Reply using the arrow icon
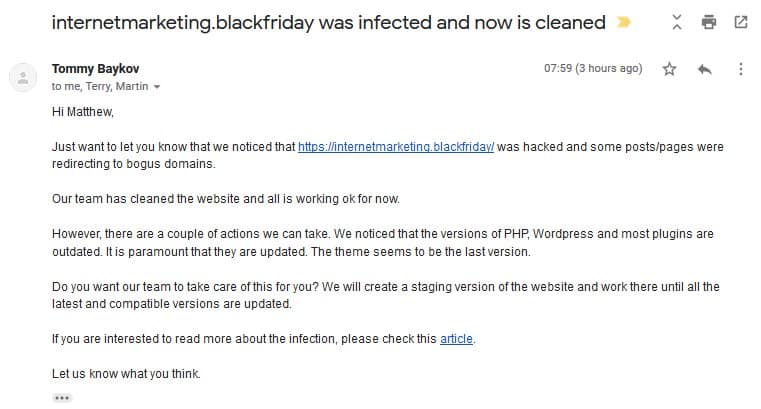Image resolution: width=761 pixels, height=409 pixels. tap(704, 69)
